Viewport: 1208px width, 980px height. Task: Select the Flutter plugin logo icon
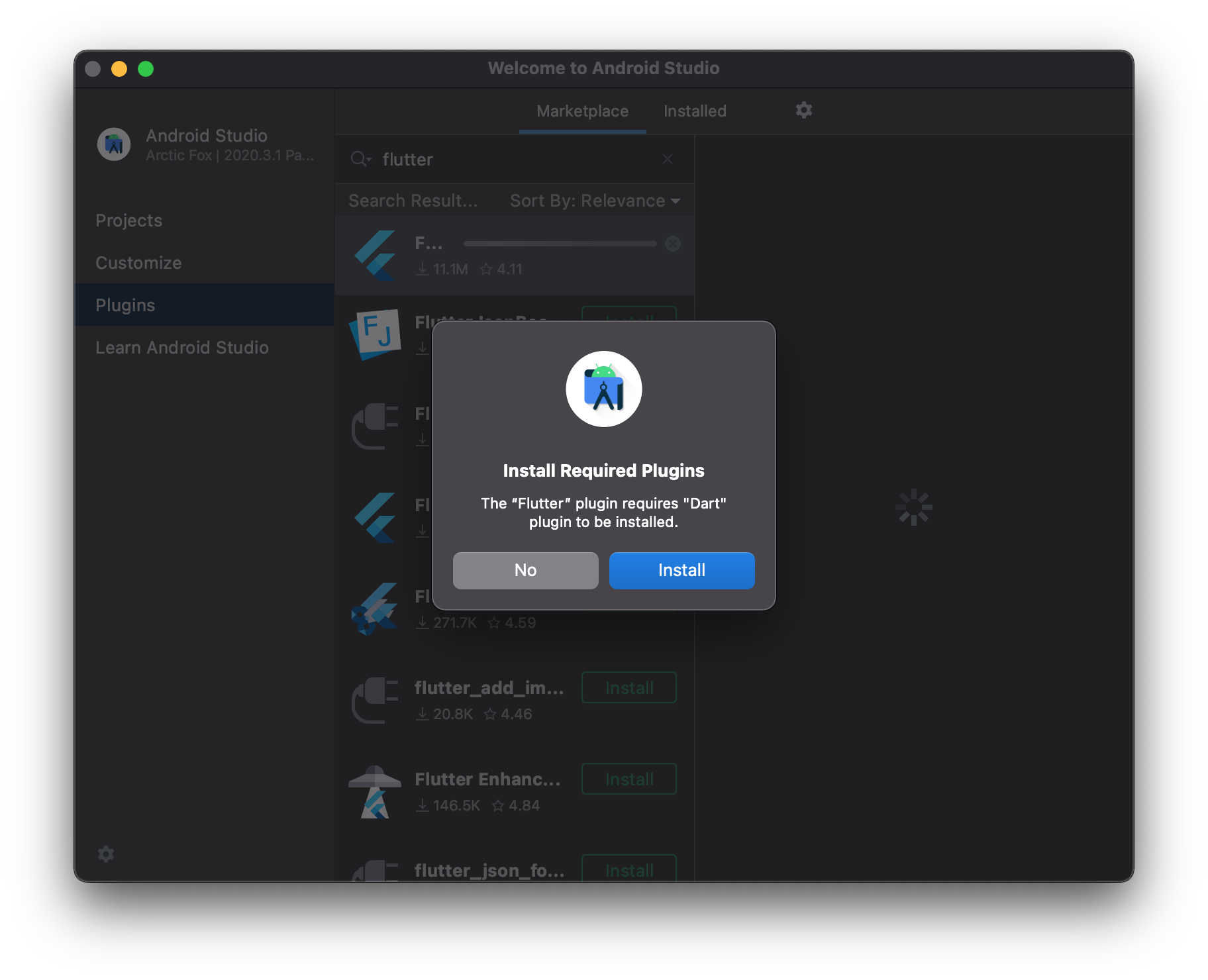coord(375,256)
